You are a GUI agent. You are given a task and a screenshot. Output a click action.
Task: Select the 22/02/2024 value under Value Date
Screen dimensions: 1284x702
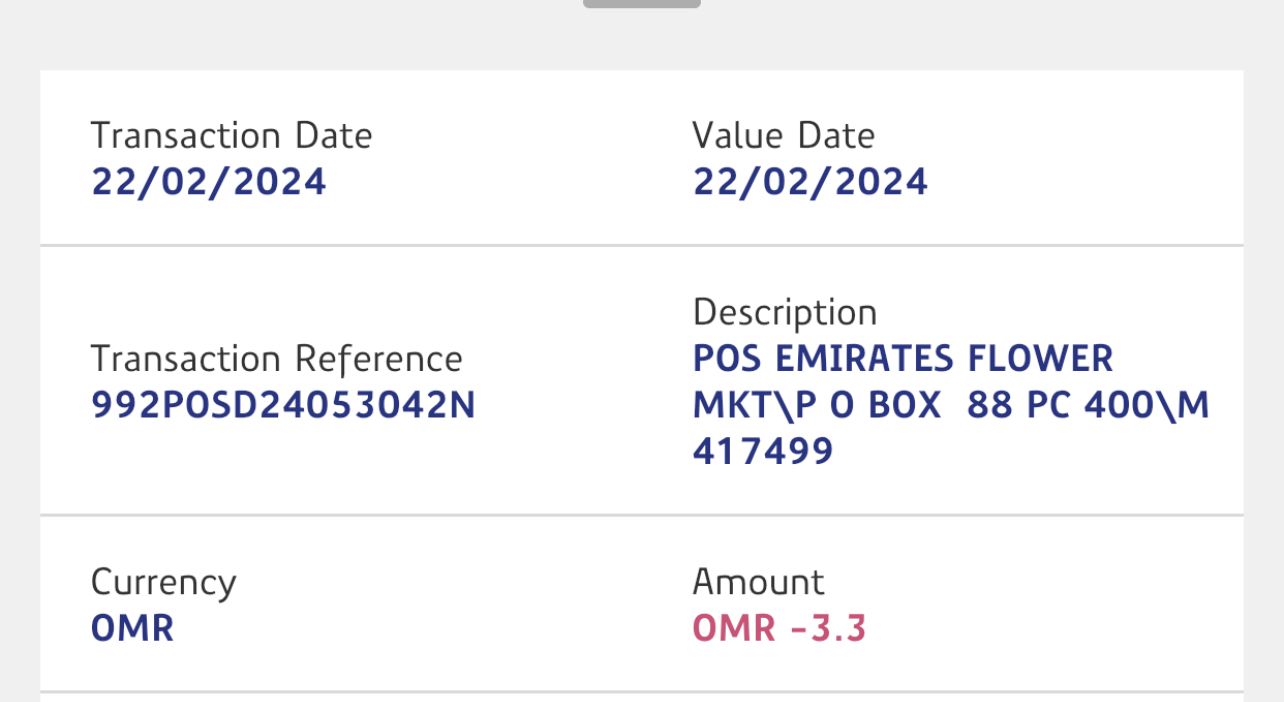click(x=810, y=182)
